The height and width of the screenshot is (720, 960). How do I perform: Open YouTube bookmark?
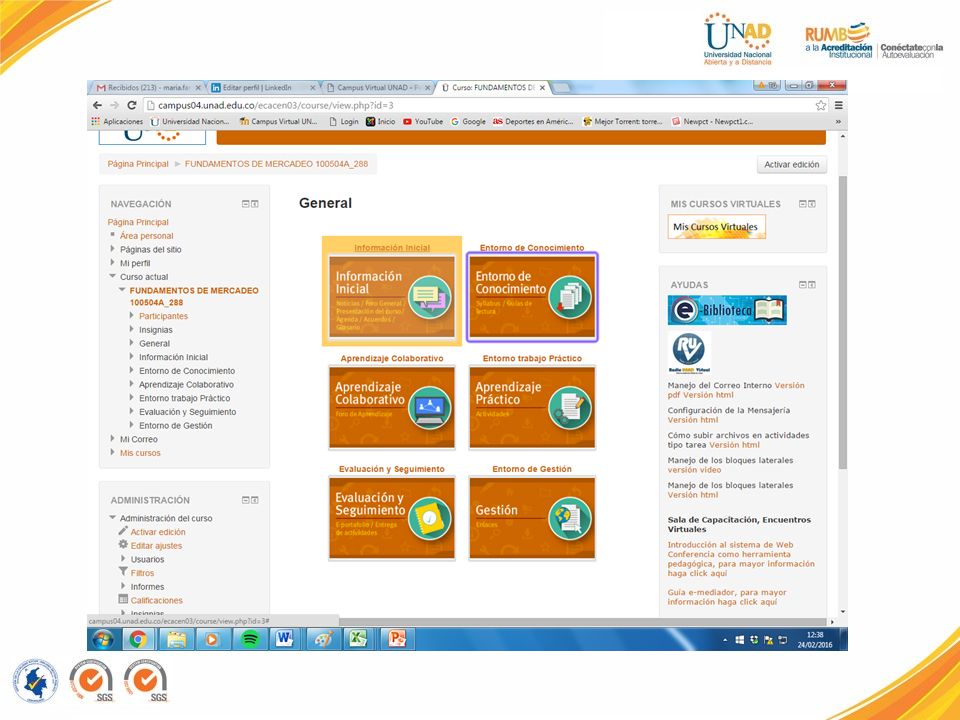coord(422,121)
